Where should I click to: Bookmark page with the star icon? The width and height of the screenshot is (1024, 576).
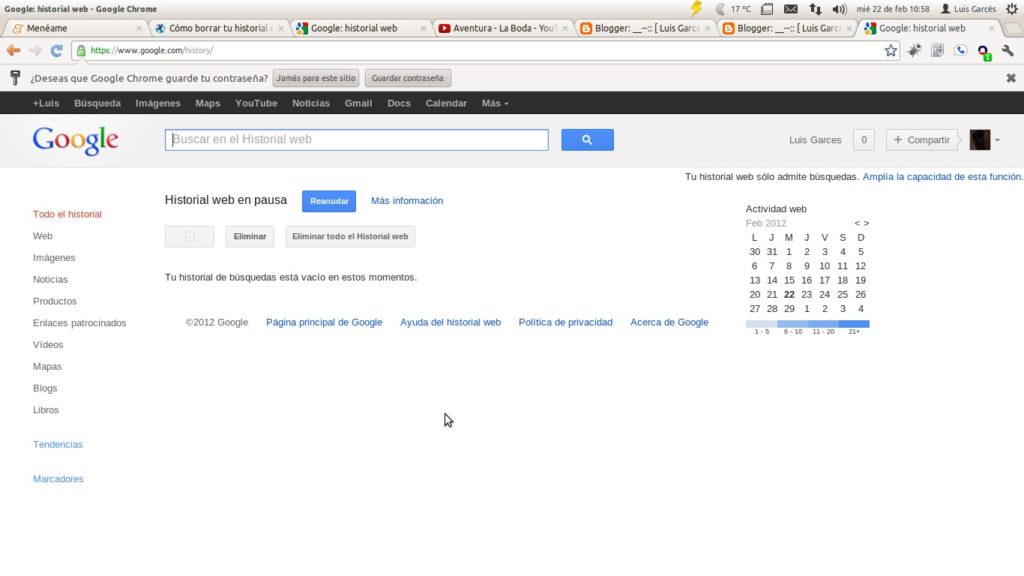coord(891,50)
